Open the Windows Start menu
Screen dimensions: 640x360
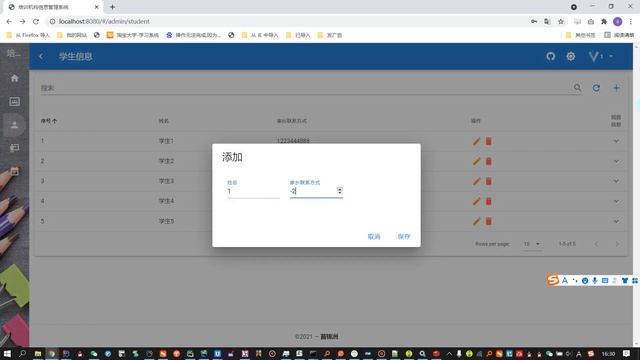[x=7, y=353]
